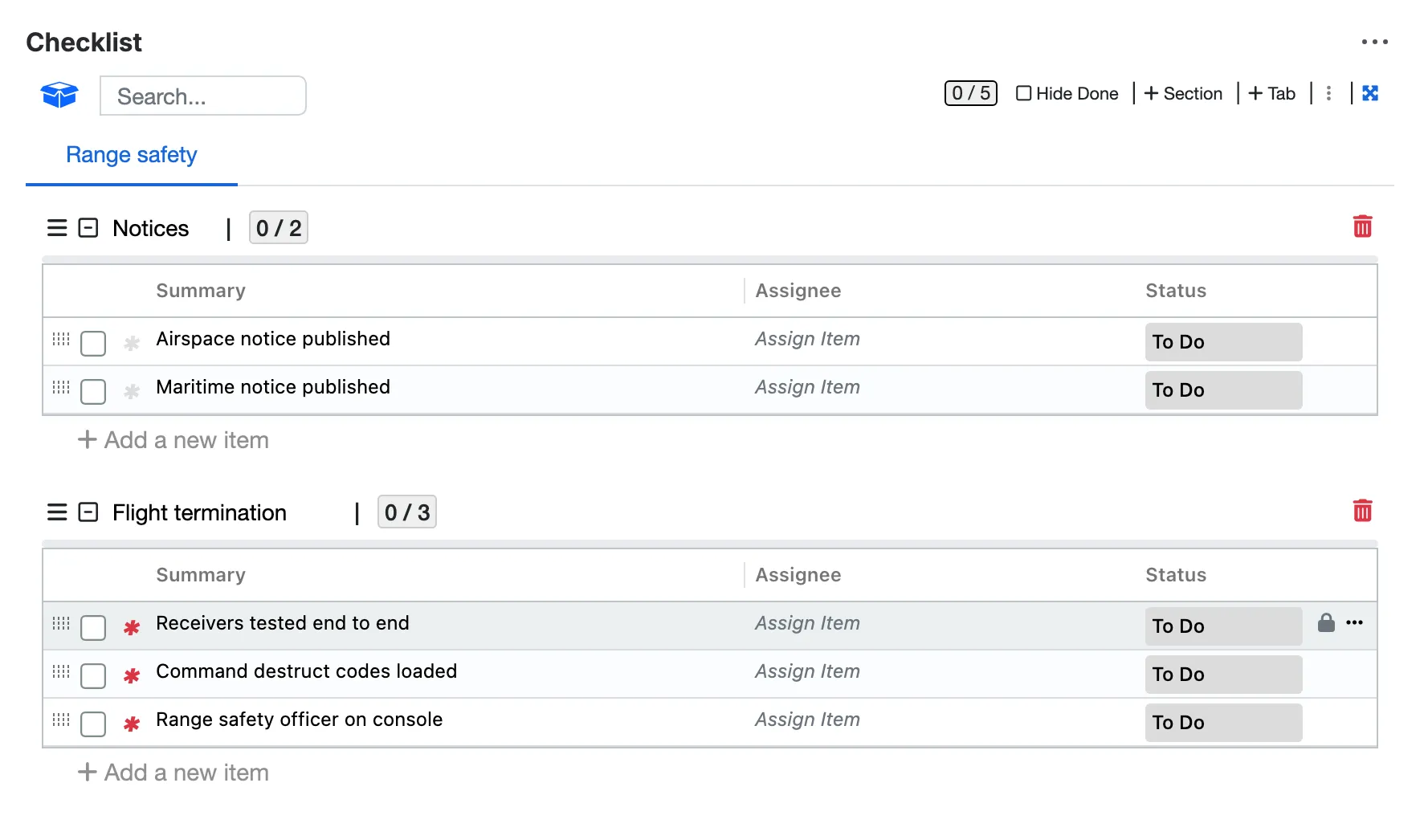Add a new Tab

(1272, 93)
